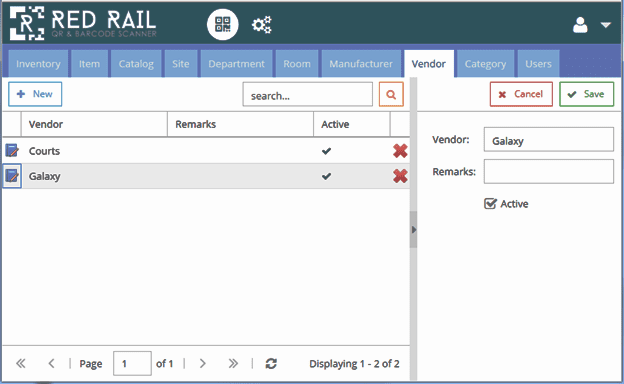Select the Courts vendor name cell
Image resolution: width=624 pixels, height=384 pixels.
click(x=94, y=151)
